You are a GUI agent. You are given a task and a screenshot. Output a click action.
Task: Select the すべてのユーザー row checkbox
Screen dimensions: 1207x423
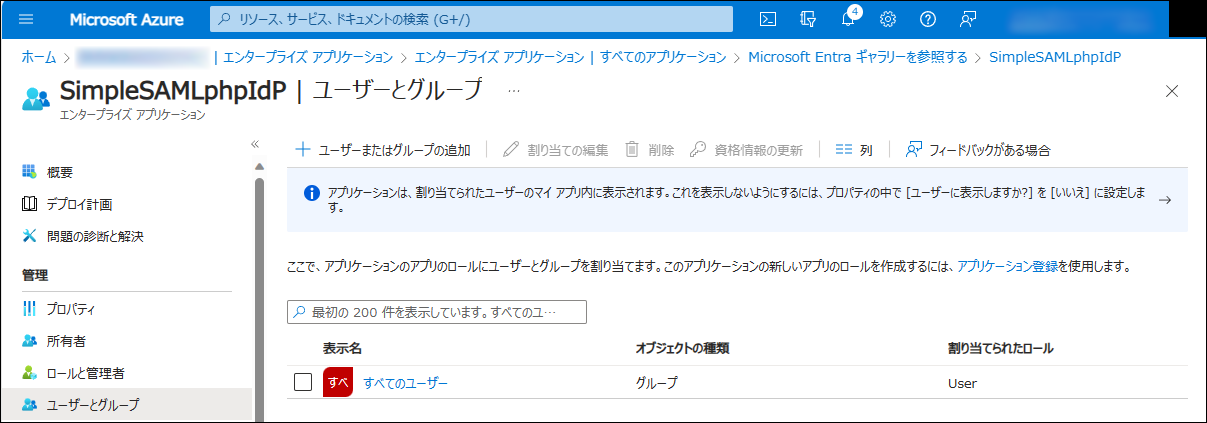(304, 383)
